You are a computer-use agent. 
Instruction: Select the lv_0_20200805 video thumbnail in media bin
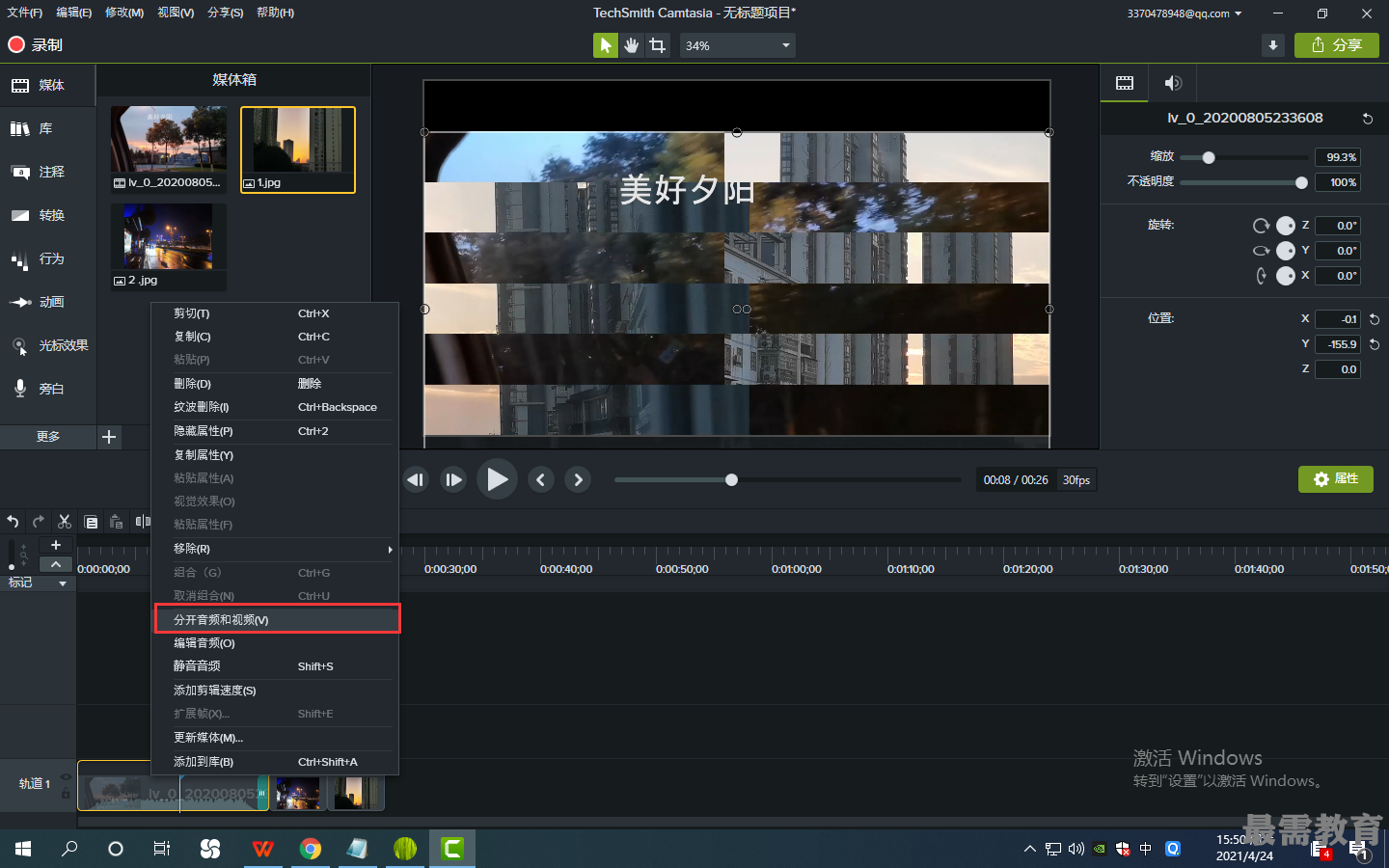pos(169,149)
